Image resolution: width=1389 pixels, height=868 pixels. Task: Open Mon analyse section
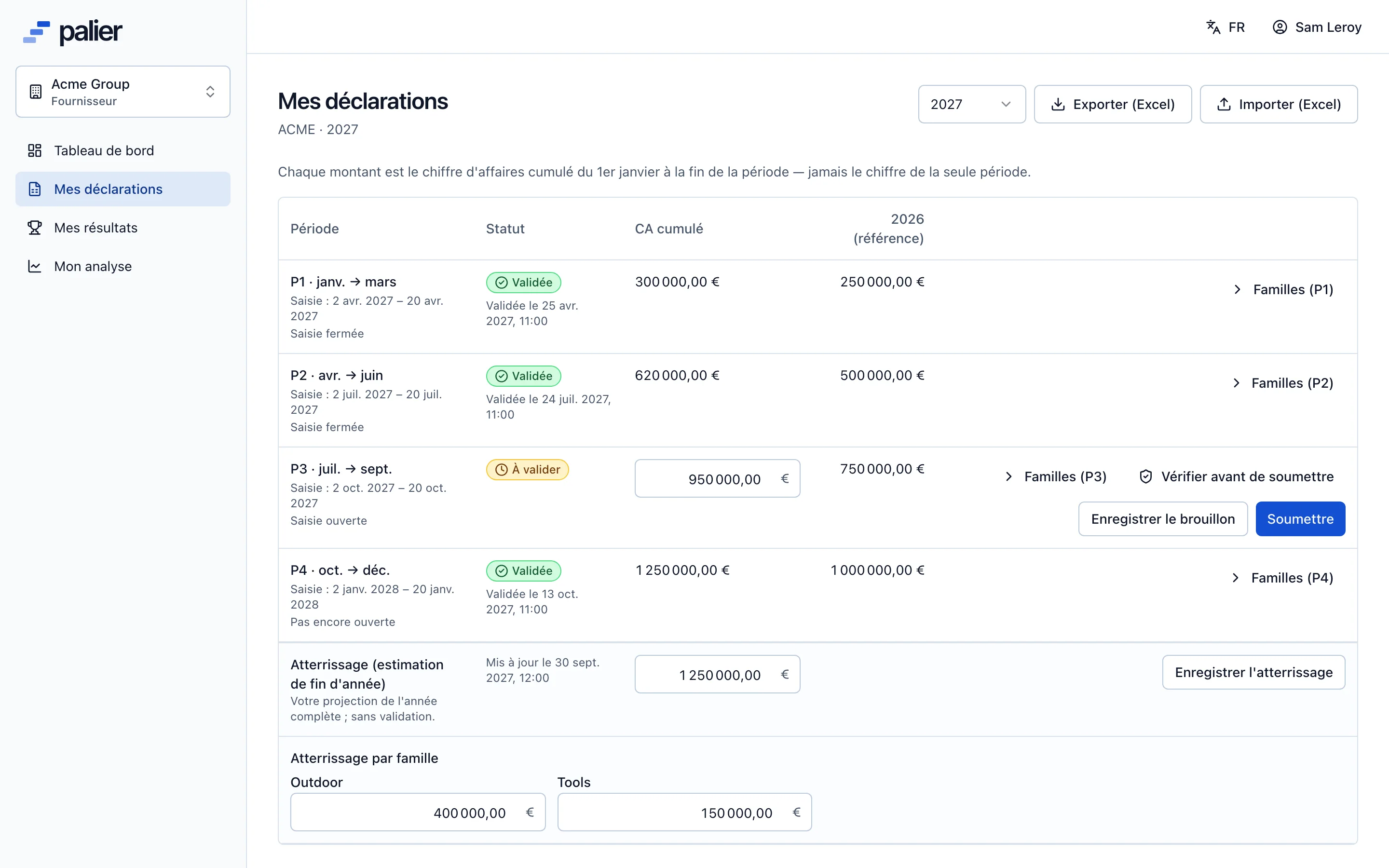tap(123, 266)
